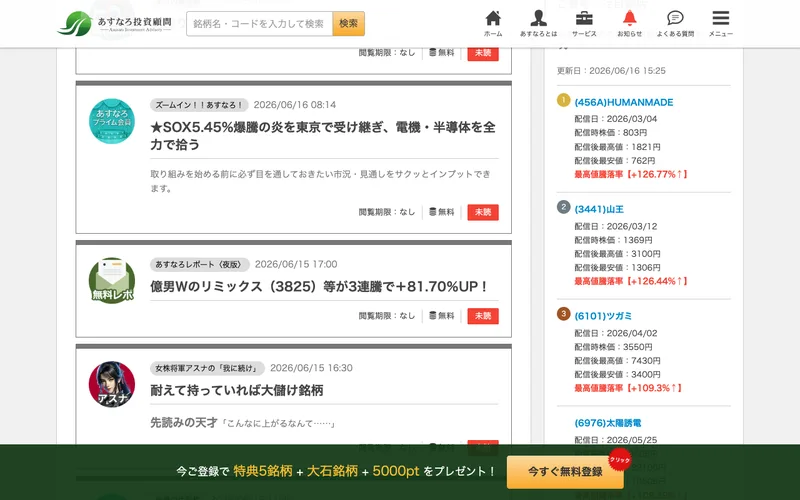
Task: Click the gold rank 1 badge
Action: click(563, 100)
